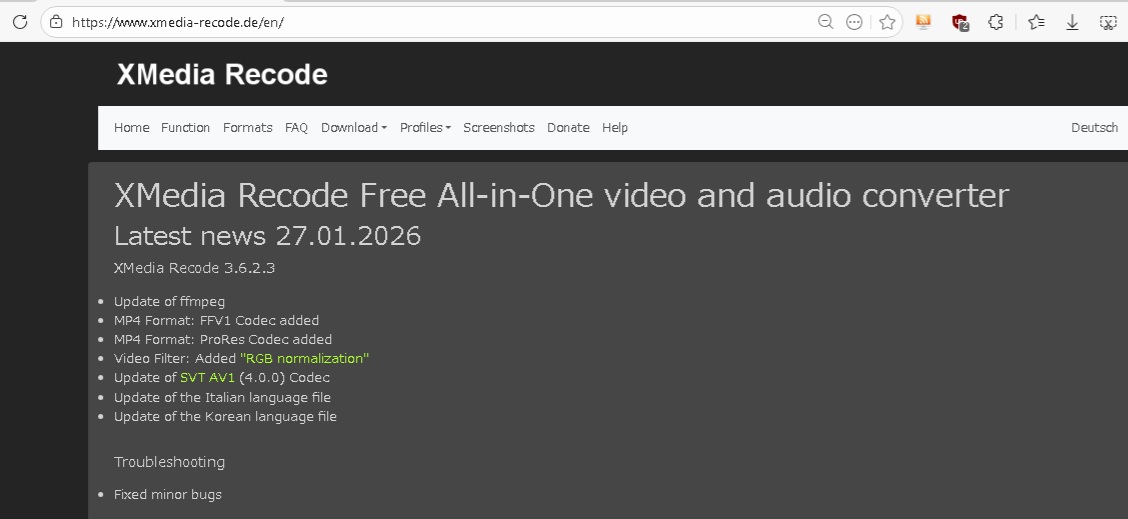Open the Function page
The width and height of the screenshot is (1128, 519).
186,127
